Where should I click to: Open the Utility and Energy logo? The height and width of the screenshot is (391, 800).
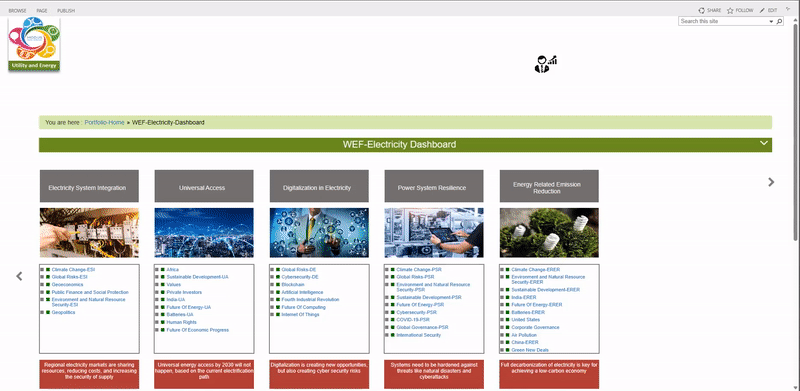(34, 44)
